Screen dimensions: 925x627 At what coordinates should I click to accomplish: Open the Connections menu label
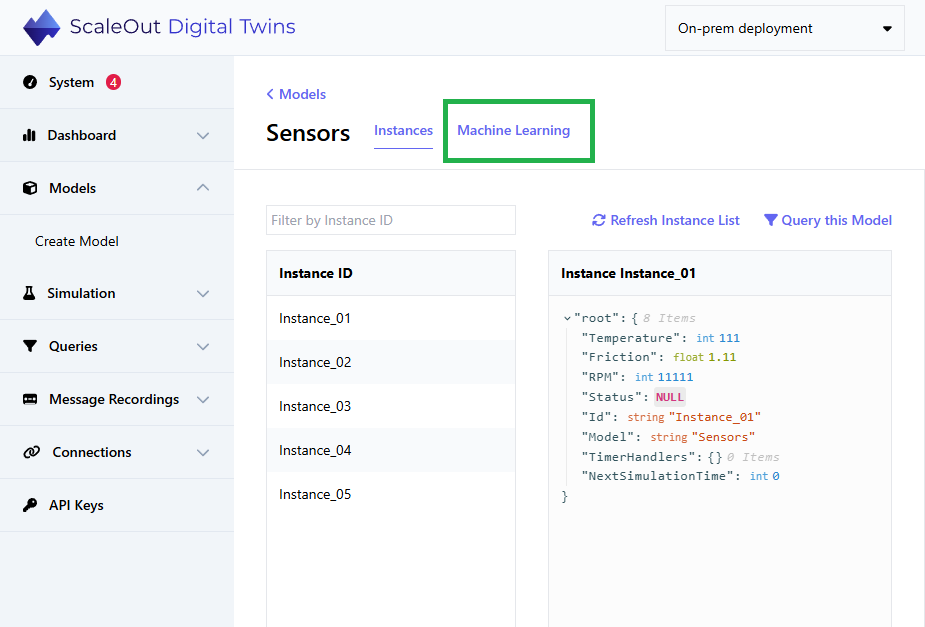(x=92, y=452)
